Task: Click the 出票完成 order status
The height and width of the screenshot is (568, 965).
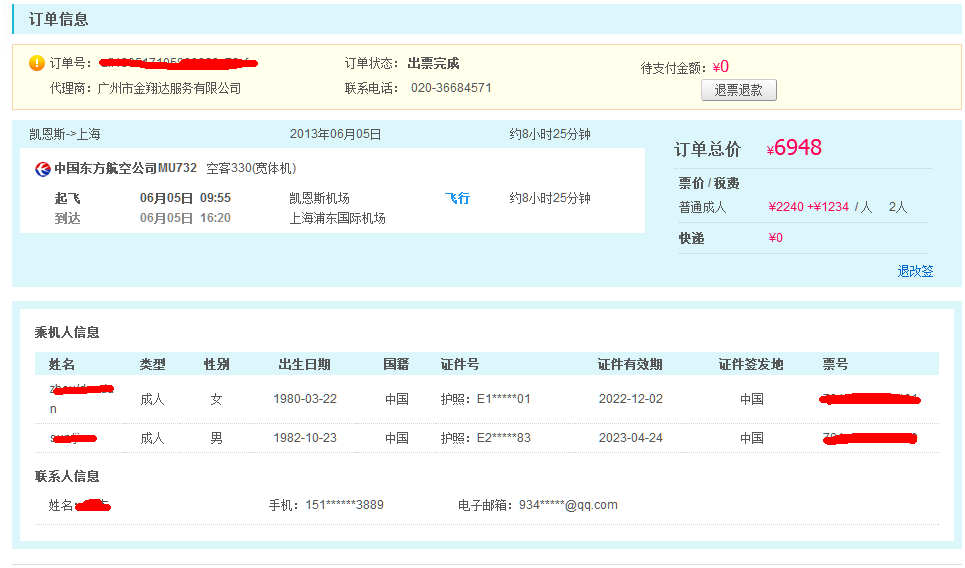Action: (x=433, y=63)
